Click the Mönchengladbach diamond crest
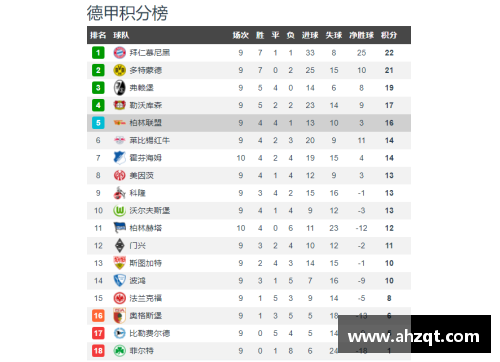Image resolution: width=500 pixels, height=362 pixels. [119, 246]
